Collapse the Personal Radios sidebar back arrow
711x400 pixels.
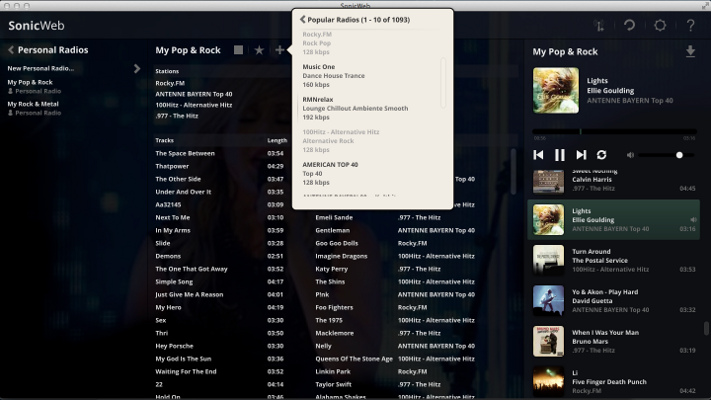(x=11, y=50)
